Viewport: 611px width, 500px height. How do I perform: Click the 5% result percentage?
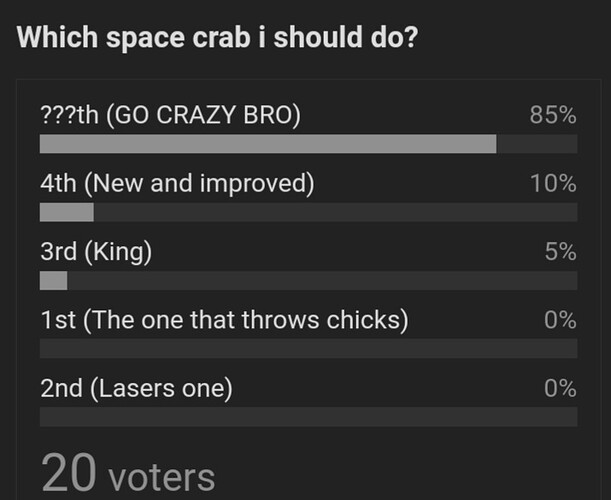(560, 252)
